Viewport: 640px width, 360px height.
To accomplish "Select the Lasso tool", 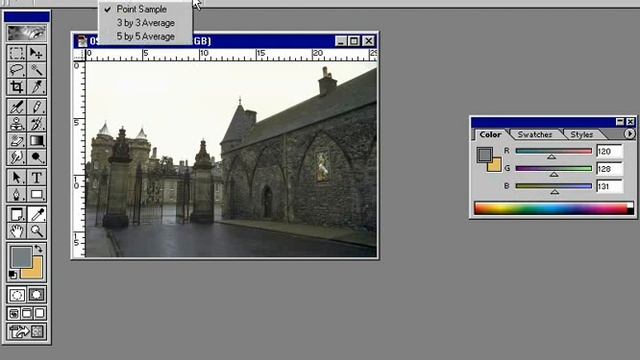I will pos(17,70).
